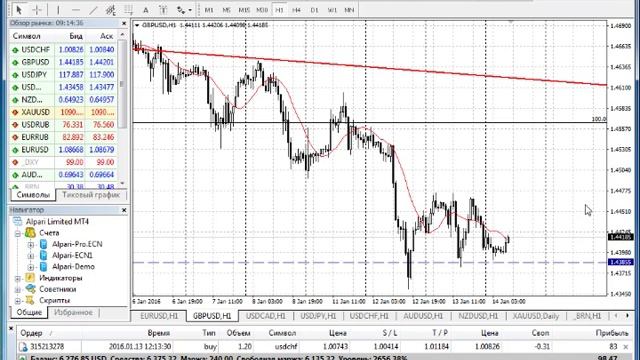Screen dimensions: 640x360
Task: Select the crosshair tool
Action: (37, 9)
